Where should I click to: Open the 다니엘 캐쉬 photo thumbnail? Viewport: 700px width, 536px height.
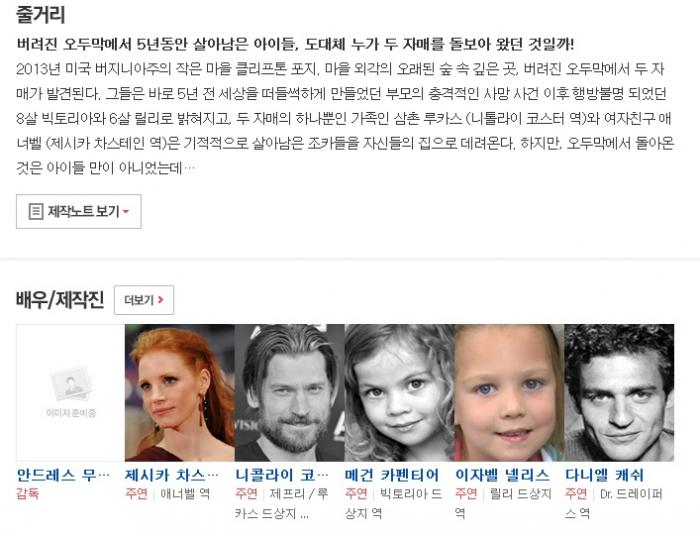click(619, 393)
